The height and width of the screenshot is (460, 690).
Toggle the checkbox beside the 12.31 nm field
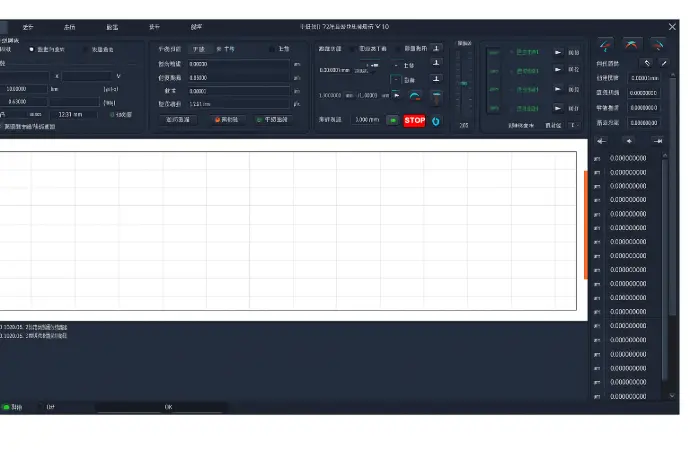[x=112, y=114]
